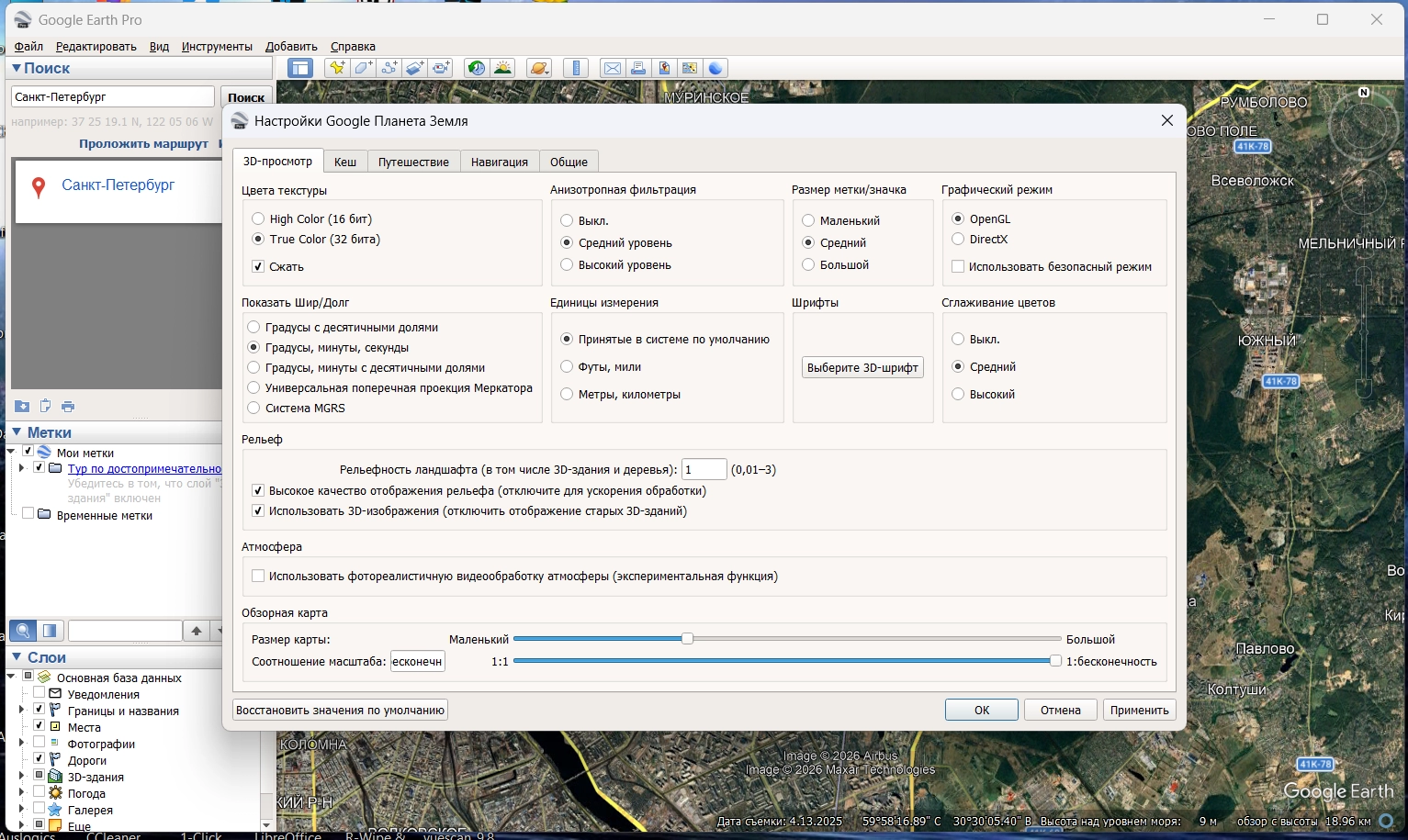Click the Record a Tour camera icon
Viewport: 1408px width, 840px height.
(x=442, y=68)
